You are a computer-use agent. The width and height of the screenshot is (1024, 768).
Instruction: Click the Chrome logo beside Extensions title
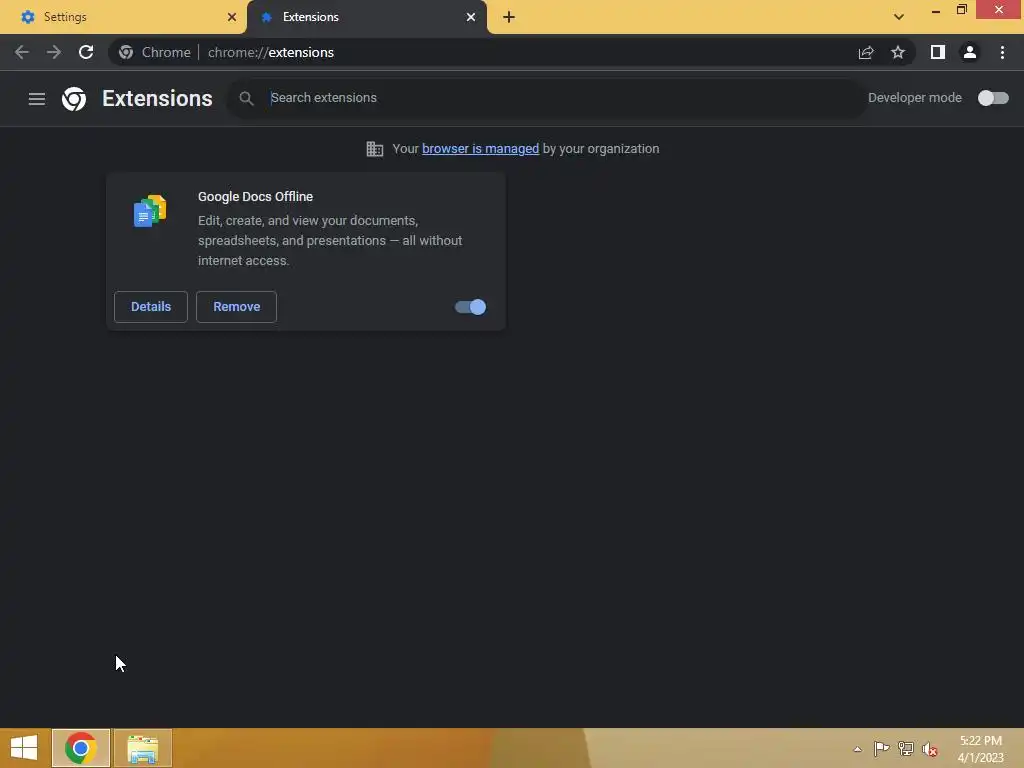tap(74, 99)
